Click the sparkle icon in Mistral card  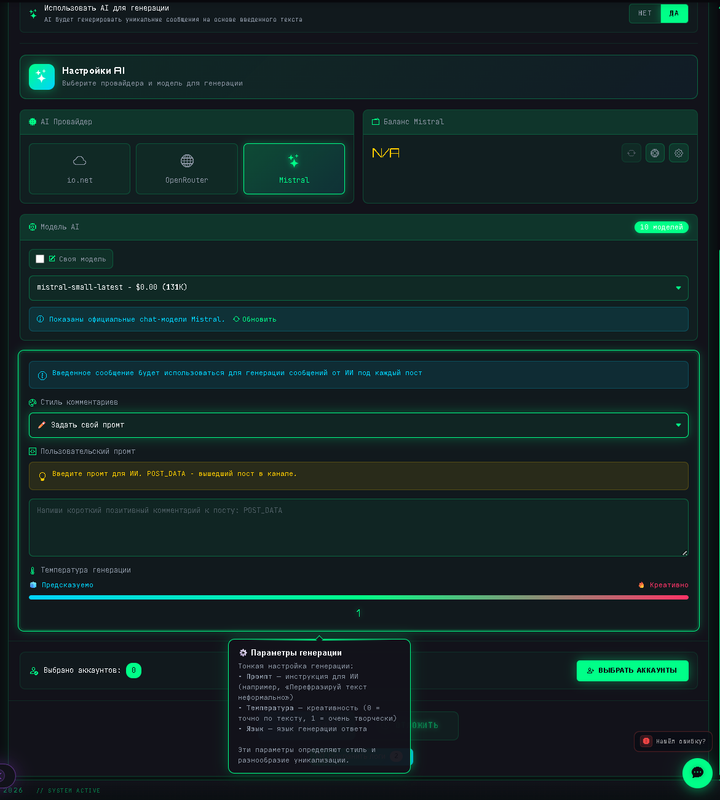[294, 161]
